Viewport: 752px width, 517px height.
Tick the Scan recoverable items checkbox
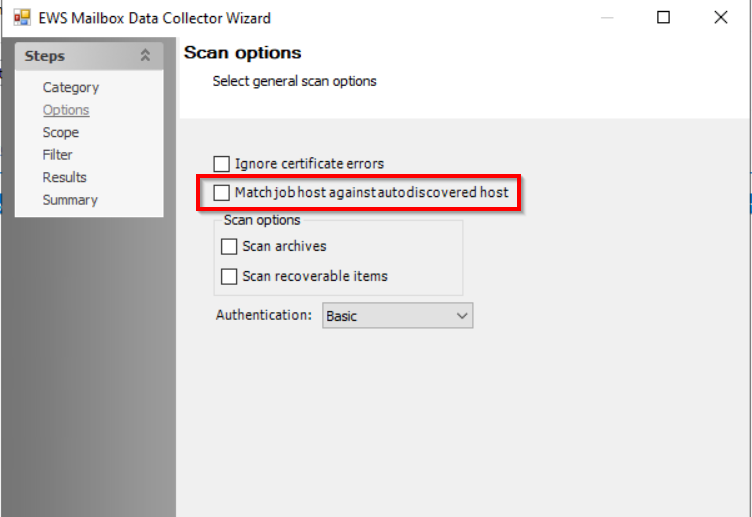coord(230,276)
